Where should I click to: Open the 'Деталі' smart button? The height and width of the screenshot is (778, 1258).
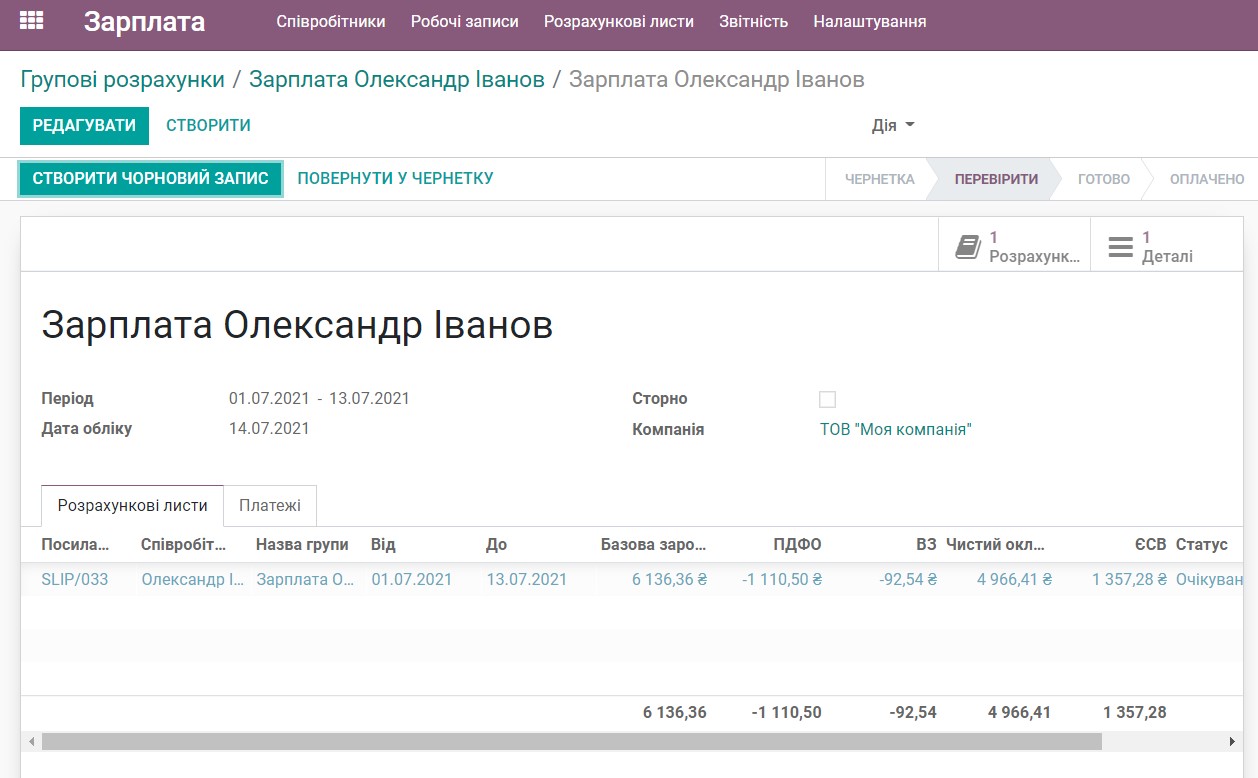(1166, 243)
